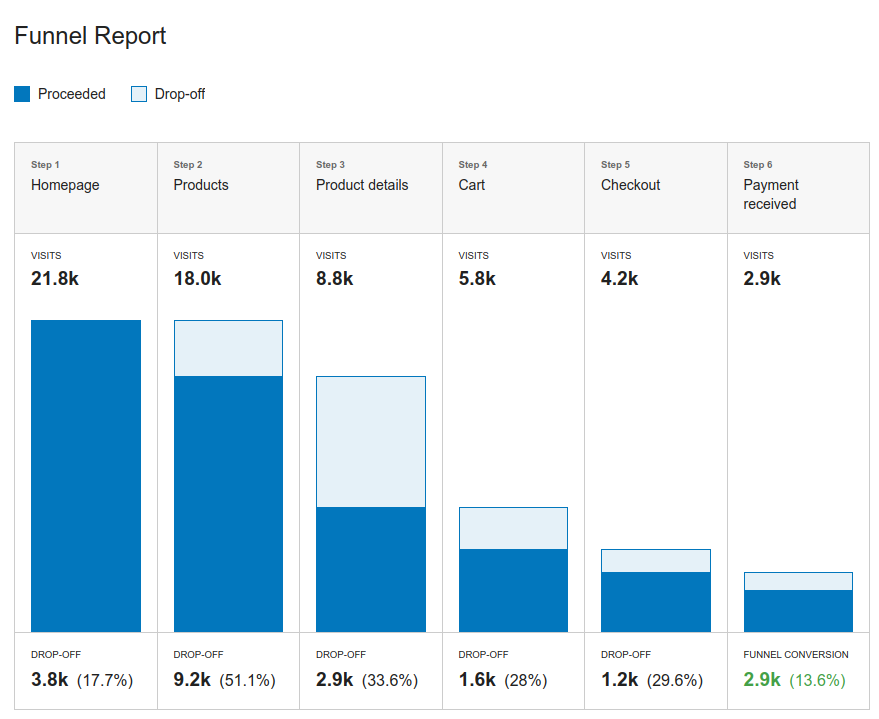Select the Step 1 Homepage header

point(86,187)
